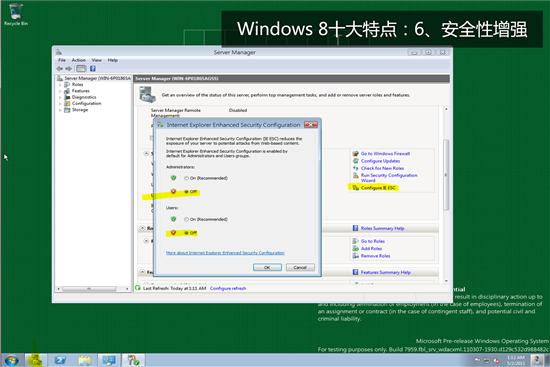
Task: Open the Help menu
Action: click(113, 60)
